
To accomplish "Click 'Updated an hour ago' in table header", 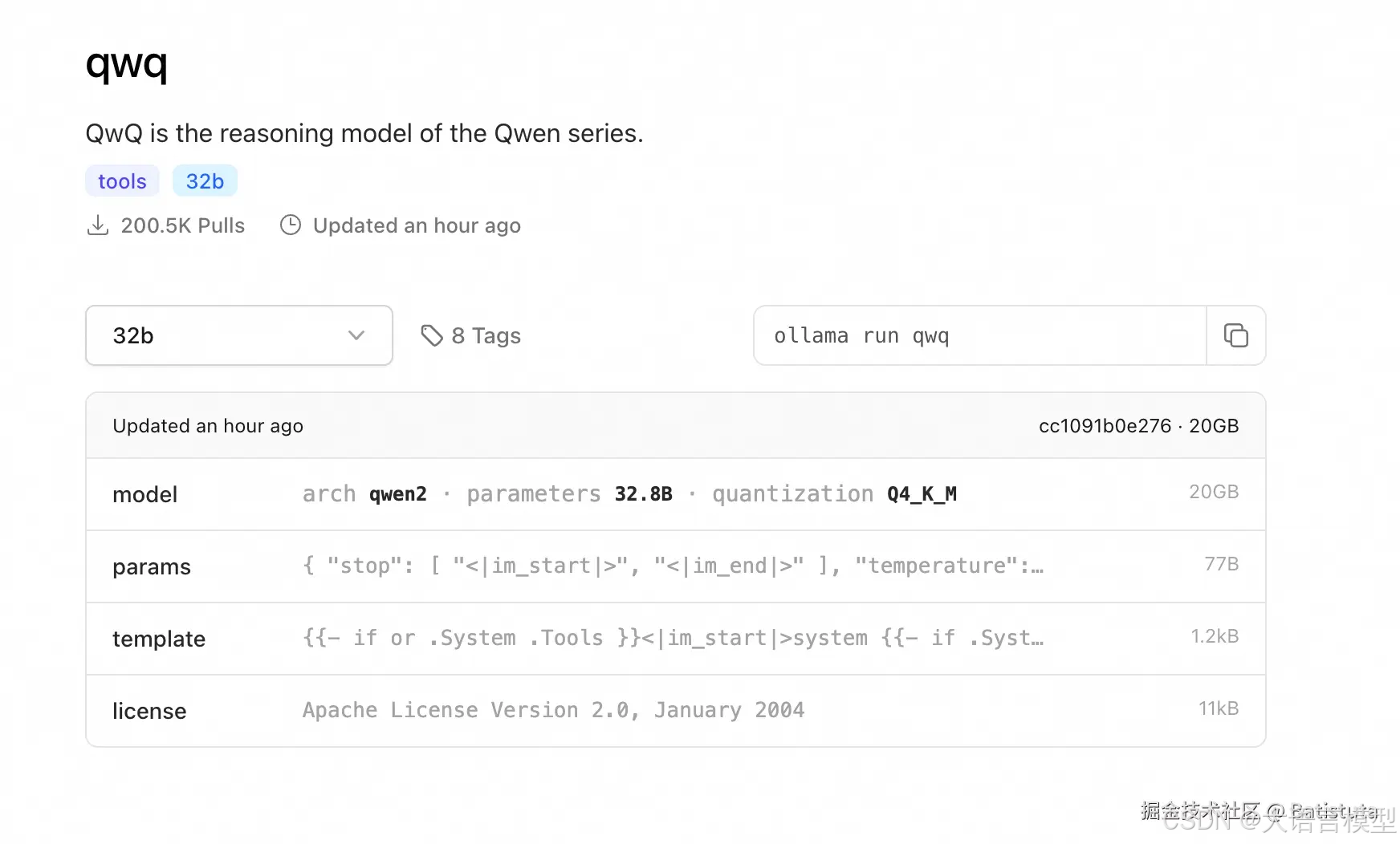I will [x=208, y=426].
